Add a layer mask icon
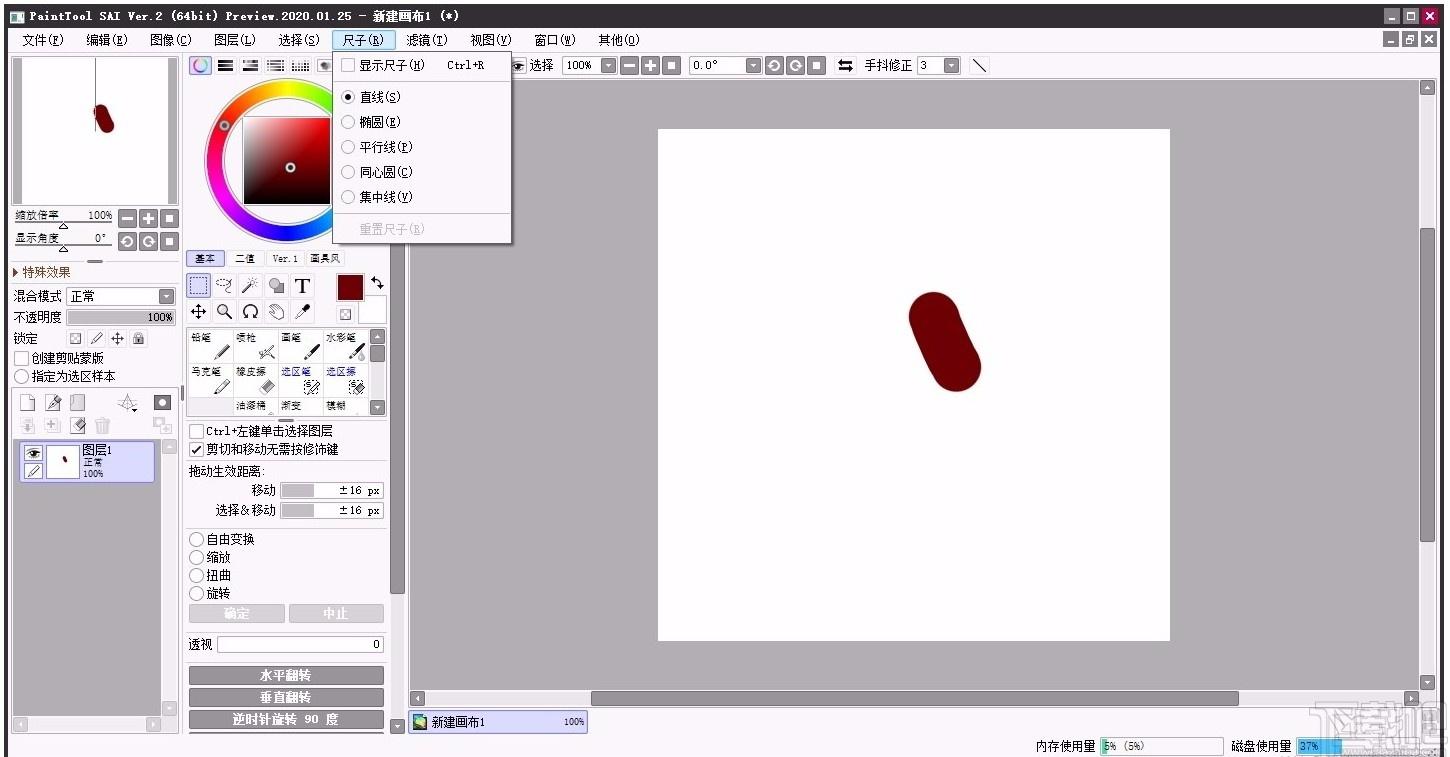 point(162,402)
